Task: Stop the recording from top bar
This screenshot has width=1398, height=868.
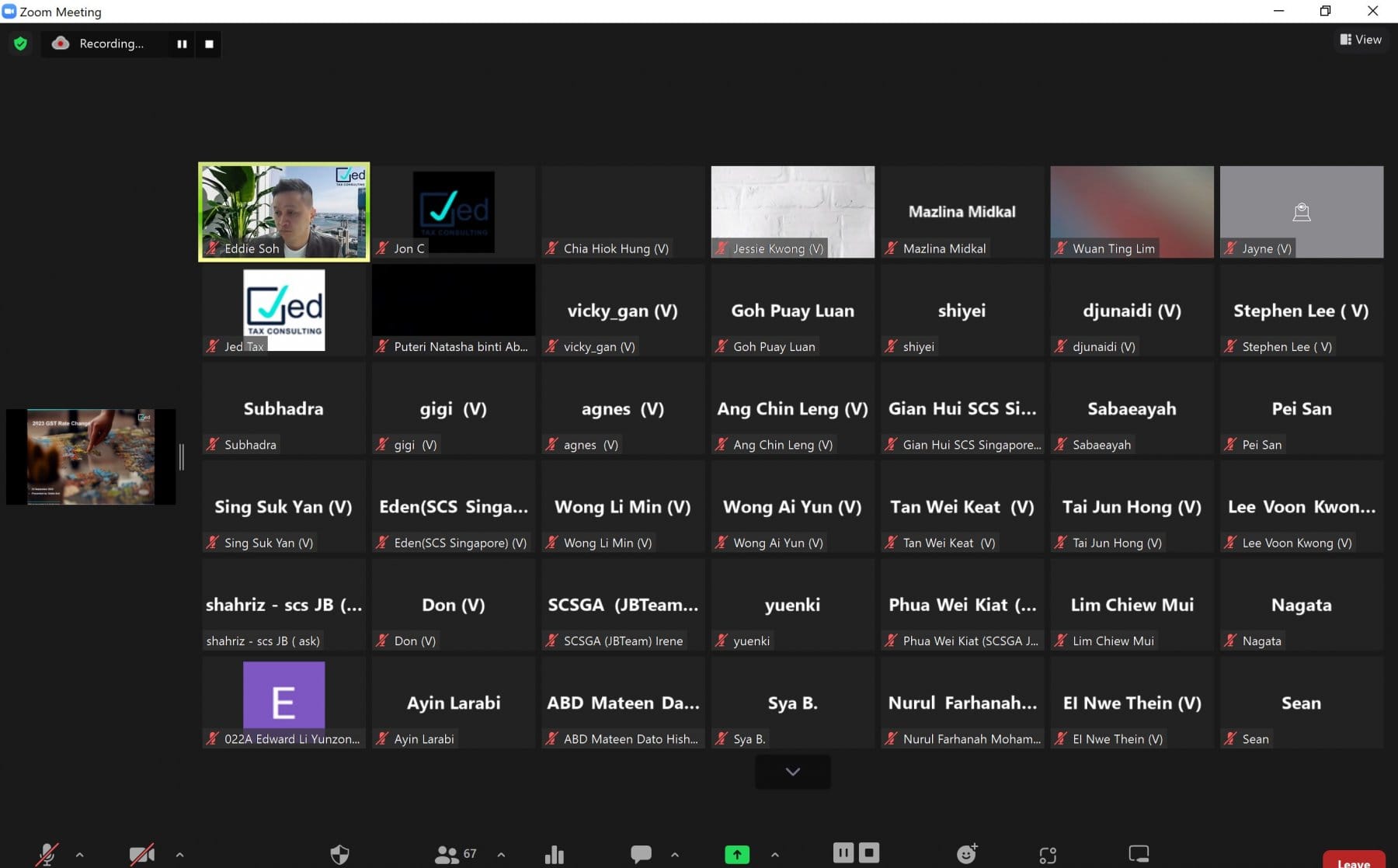Action: pyautogui.click(x=209, y=44)
